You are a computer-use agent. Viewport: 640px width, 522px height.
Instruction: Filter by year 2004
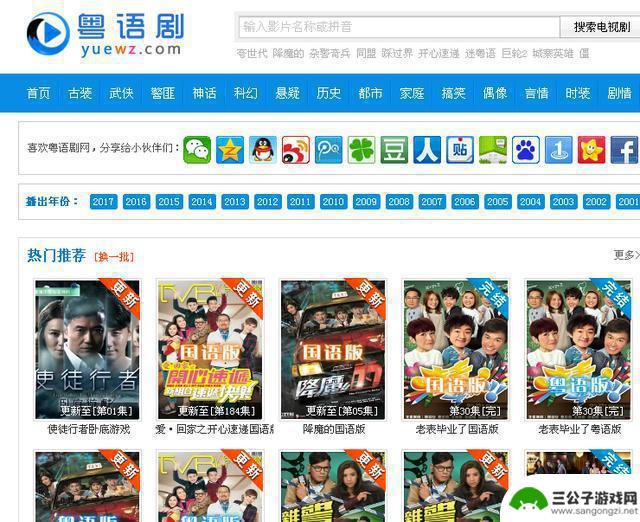[531, 201]
